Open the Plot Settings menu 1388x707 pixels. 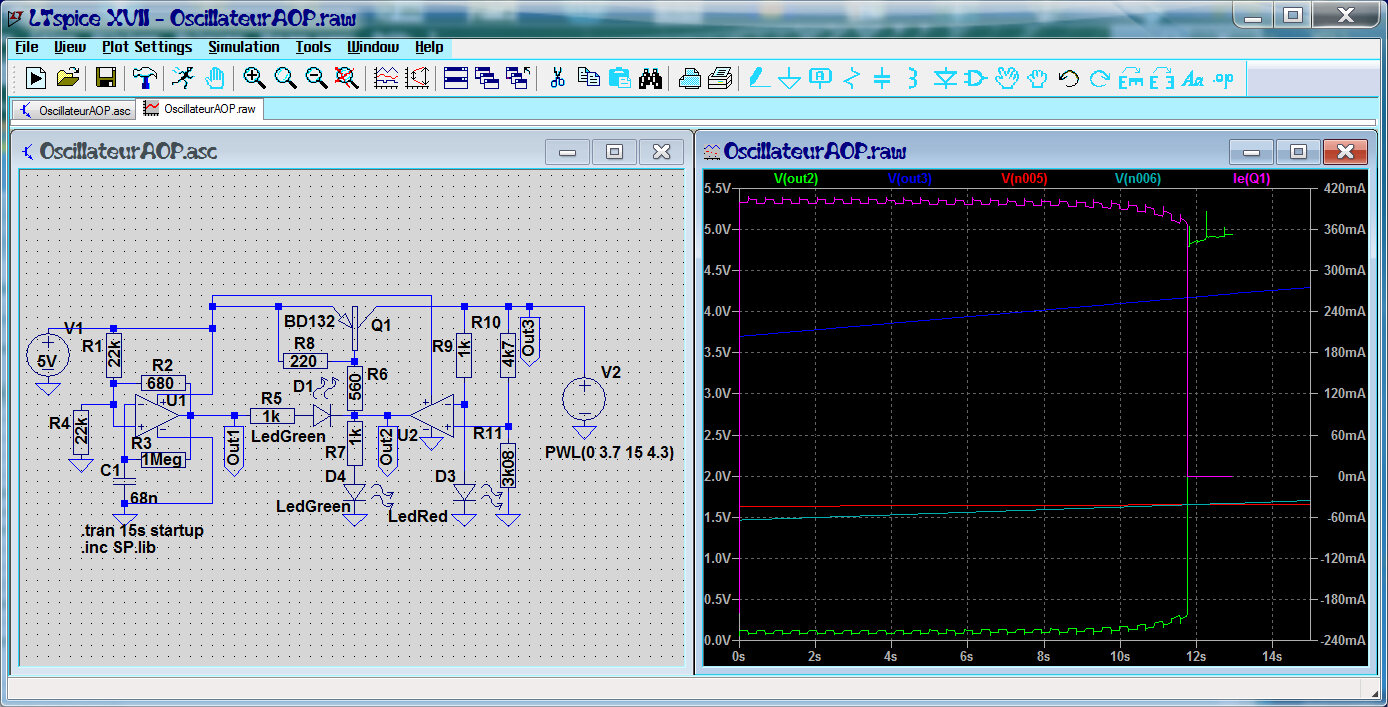(147, 47)
